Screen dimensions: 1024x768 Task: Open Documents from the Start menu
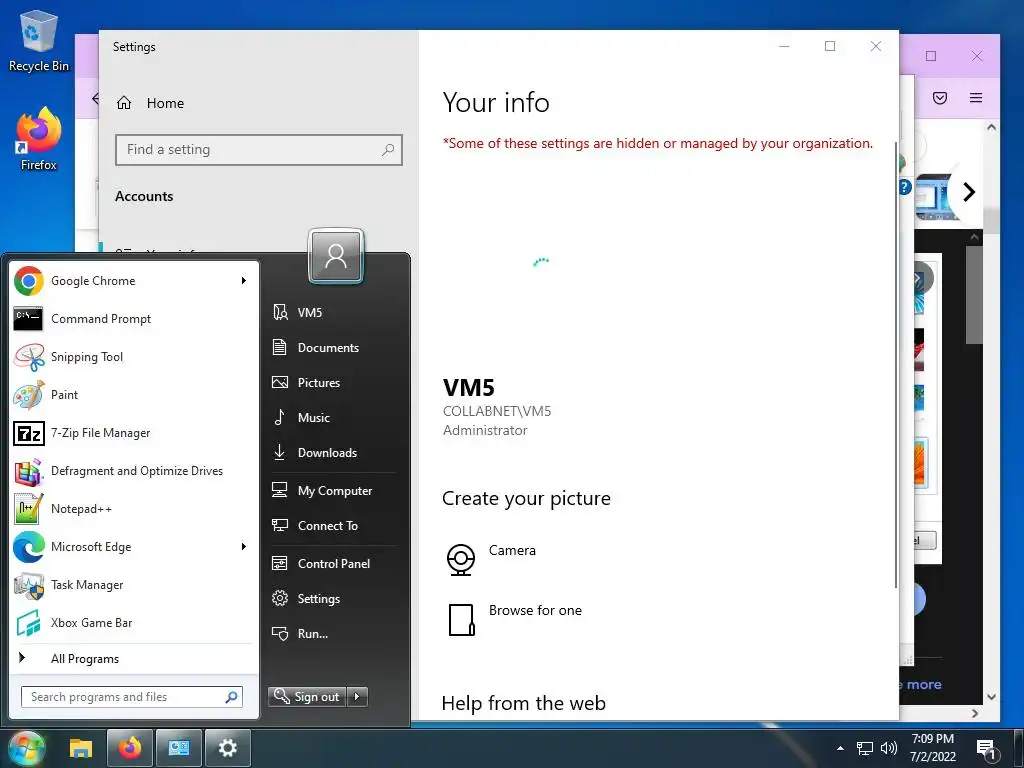point(333,347)
